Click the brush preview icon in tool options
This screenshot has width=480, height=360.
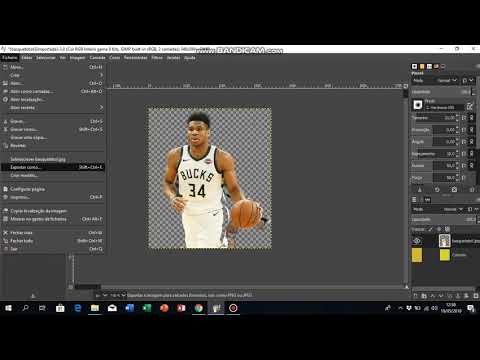click(418, 105)
